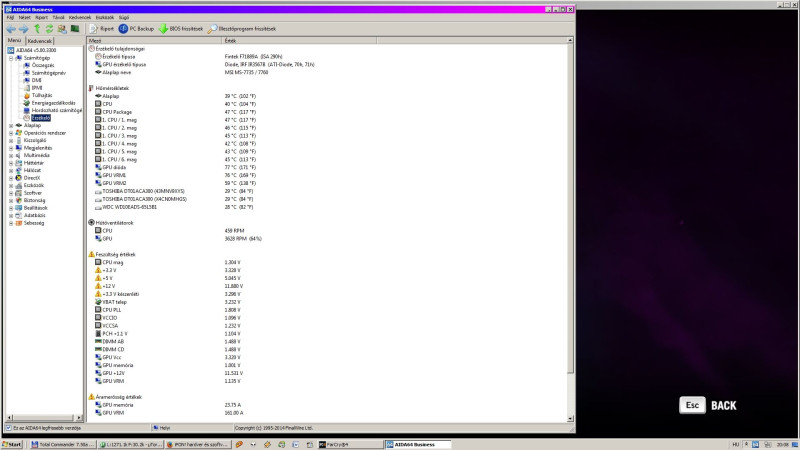800x450 pixels.
Task: Click the Mező column header
Action: pyautogui.click(x=154, y=40)
